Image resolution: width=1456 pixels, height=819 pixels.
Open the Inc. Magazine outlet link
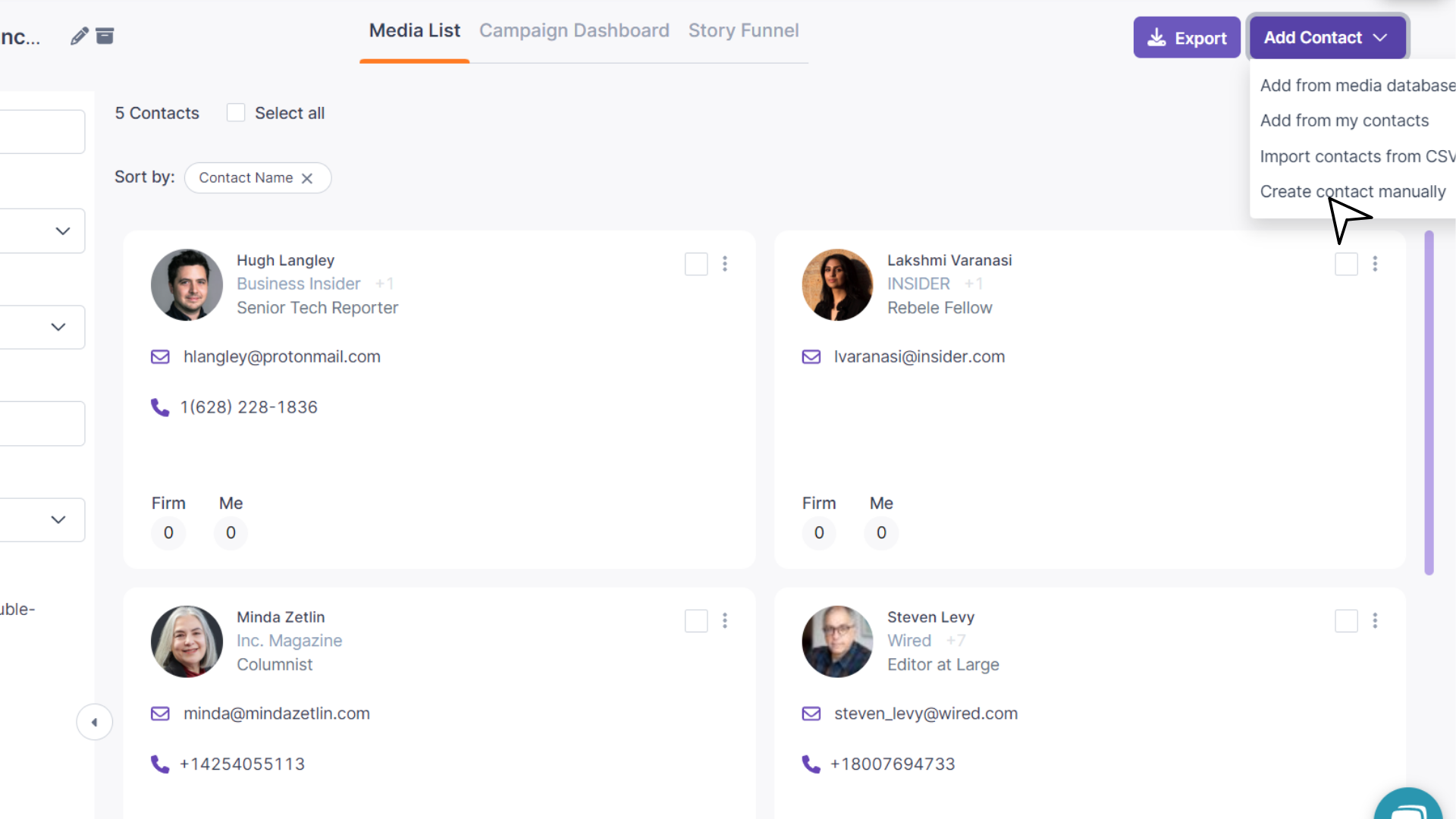(289, 641)
